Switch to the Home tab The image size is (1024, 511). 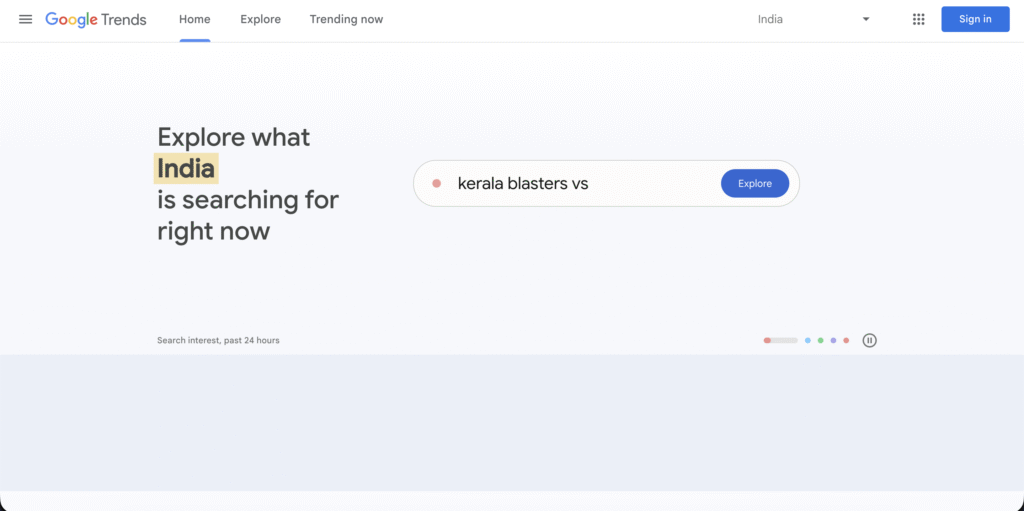tap(195, 19)
